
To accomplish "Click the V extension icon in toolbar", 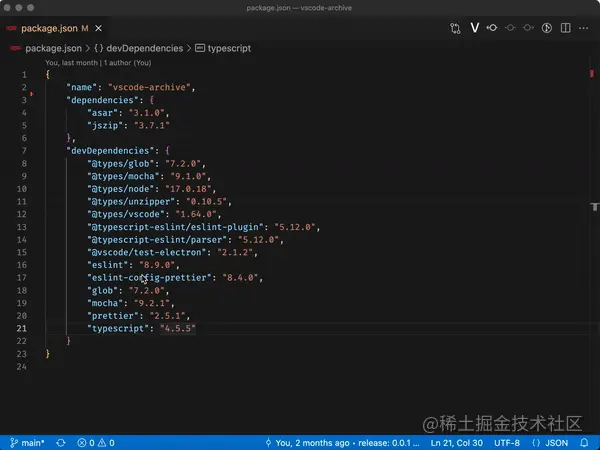I will click(x=475, y=29).
